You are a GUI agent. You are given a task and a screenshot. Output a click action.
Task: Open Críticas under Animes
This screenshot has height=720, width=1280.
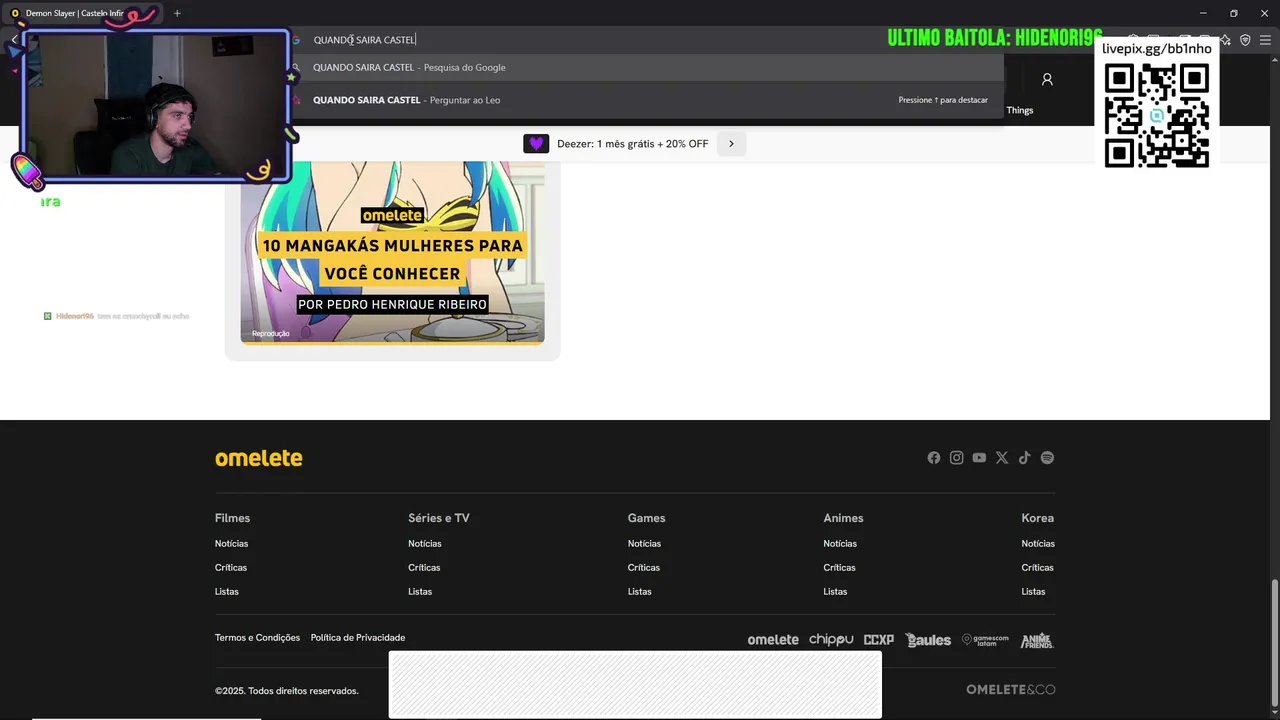839,568
